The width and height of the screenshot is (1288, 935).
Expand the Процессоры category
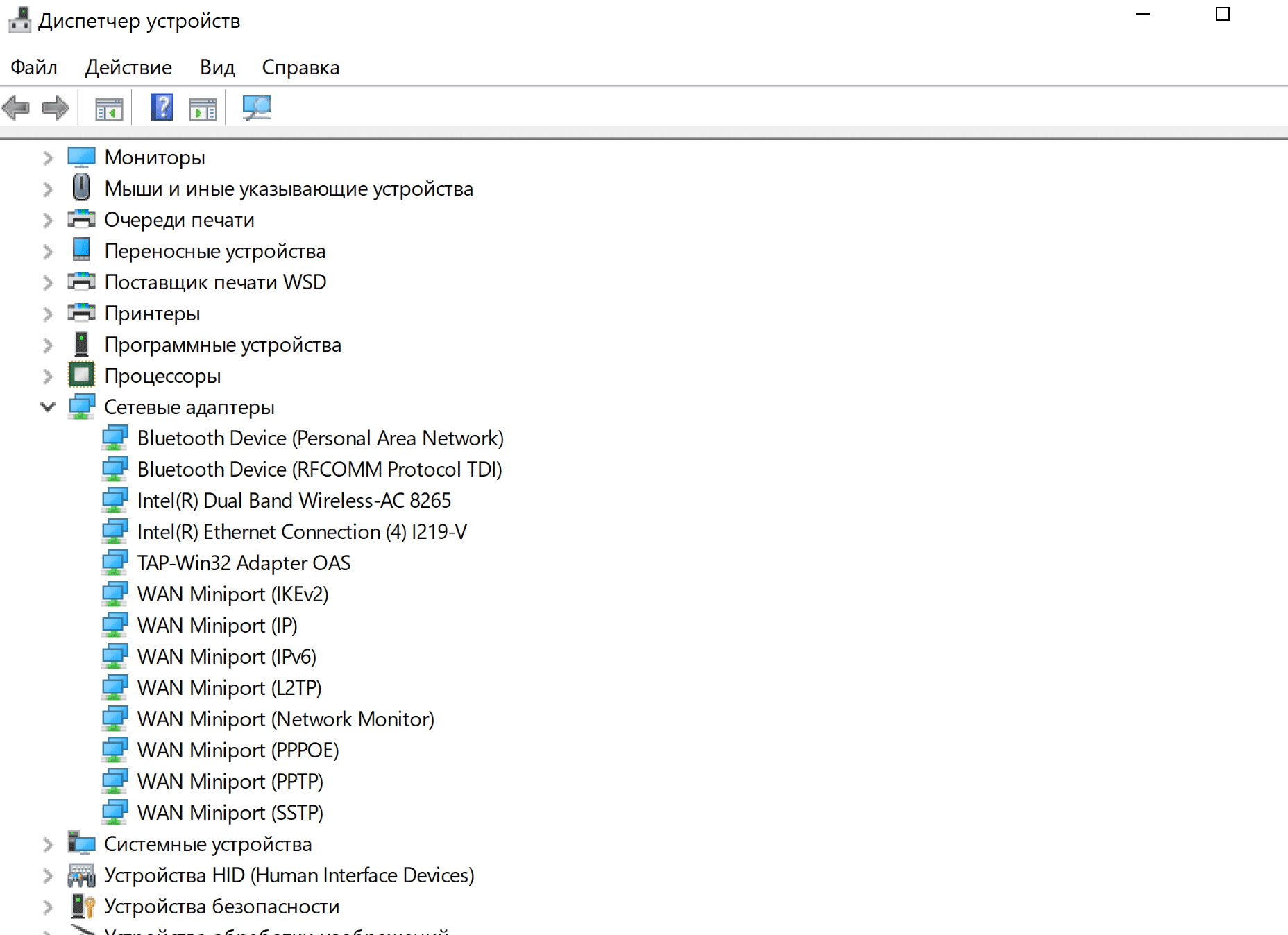47,377
